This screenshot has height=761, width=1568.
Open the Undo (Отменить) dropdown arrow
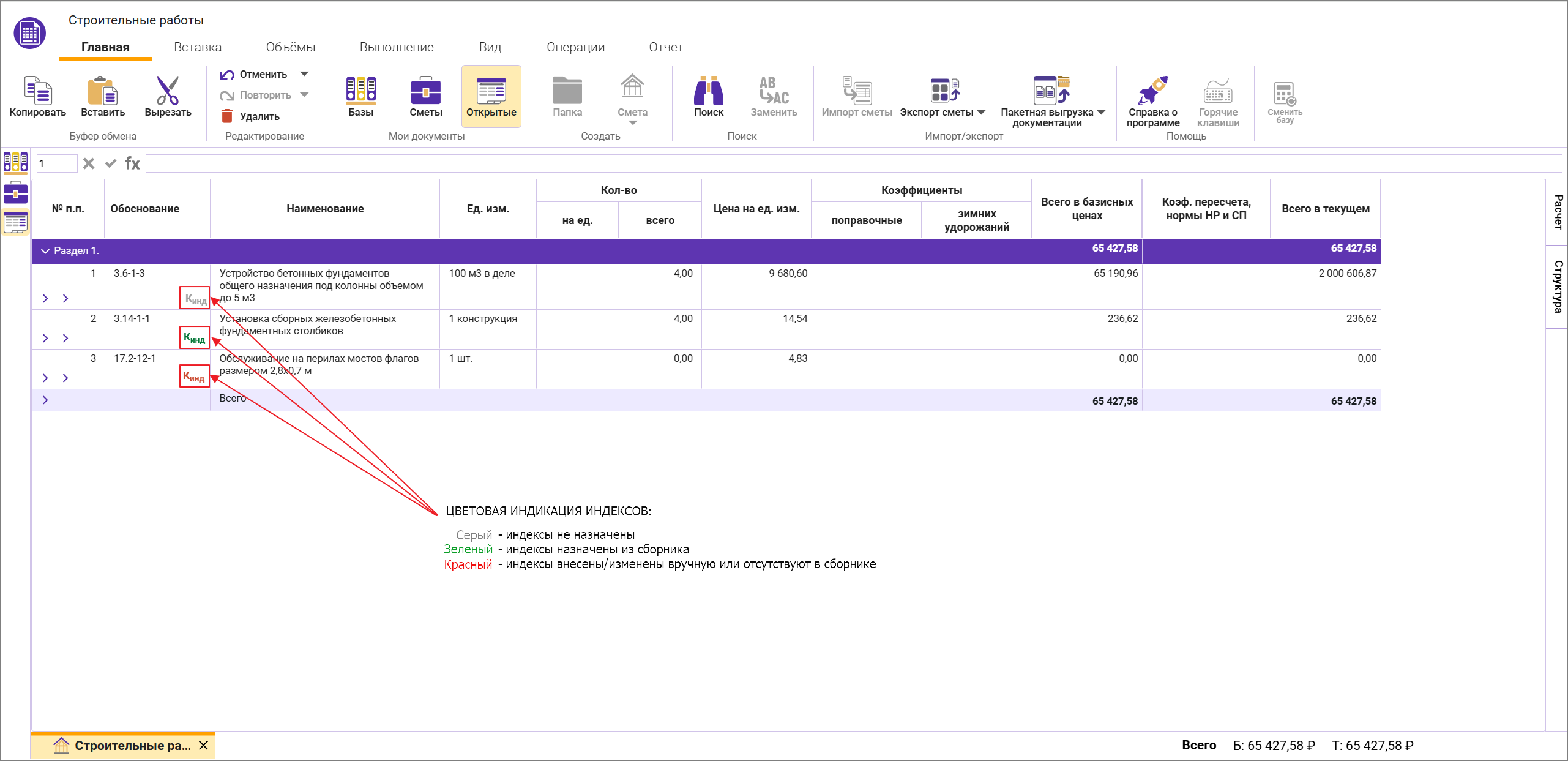pos(304,74)
